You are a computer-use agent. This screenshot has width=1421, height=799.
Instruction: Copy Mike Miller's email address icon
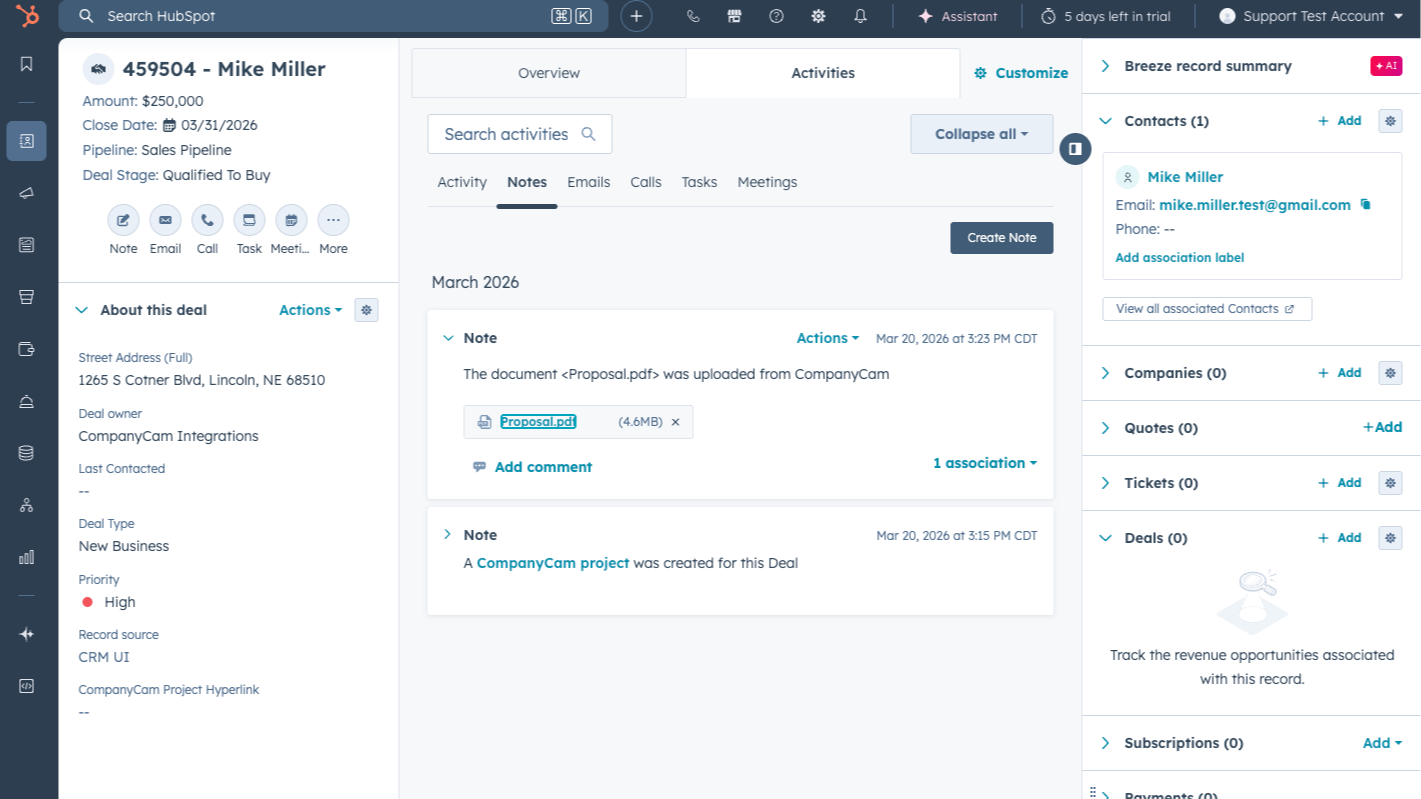(x=1366, y=205)
